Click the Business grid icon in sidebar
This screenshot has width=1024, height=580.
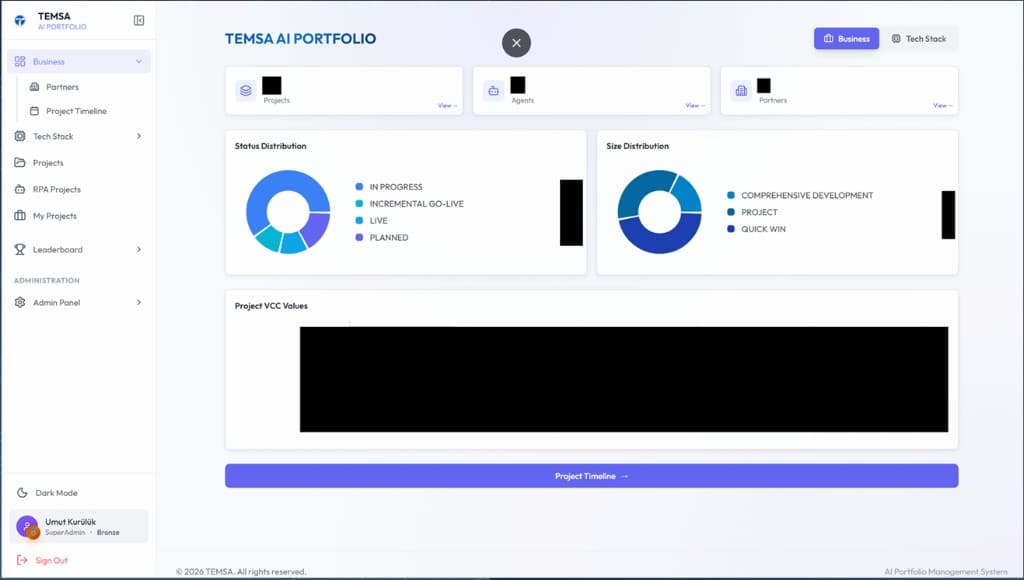coord(20,61)
